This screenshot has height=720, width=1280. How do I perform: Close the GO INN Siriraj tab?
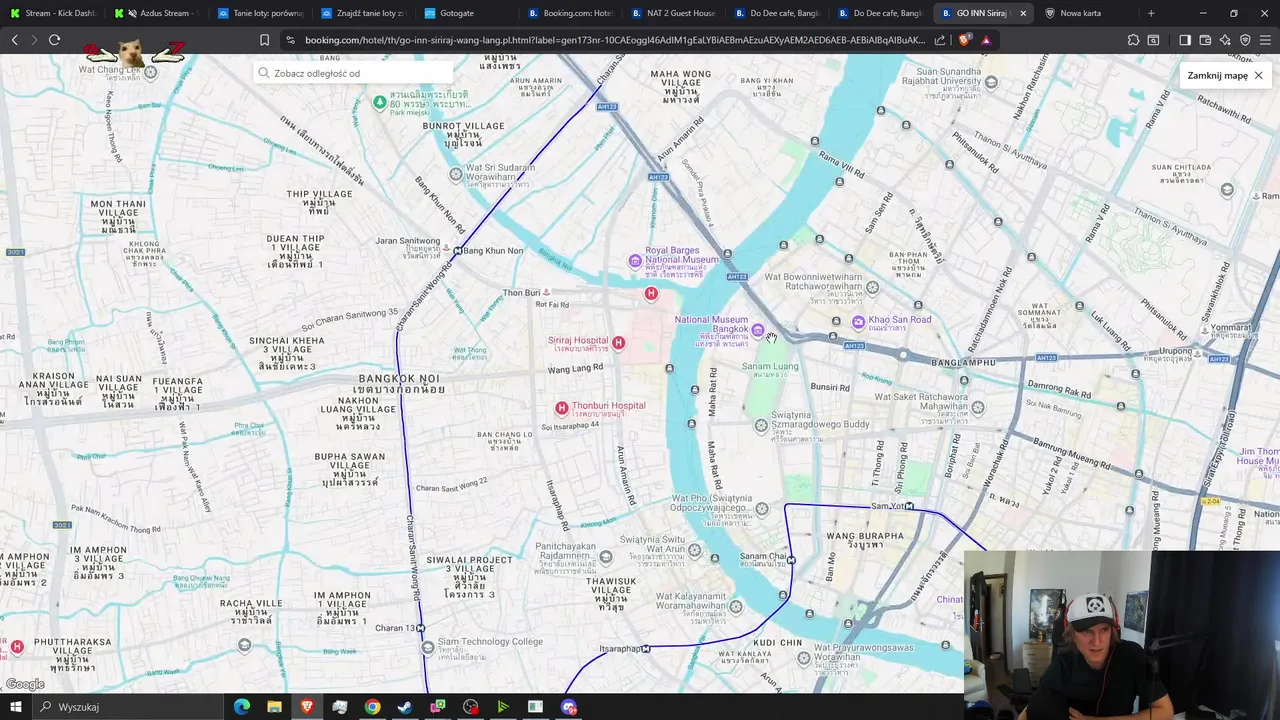pyautogui.click(x=1022, y=13)
